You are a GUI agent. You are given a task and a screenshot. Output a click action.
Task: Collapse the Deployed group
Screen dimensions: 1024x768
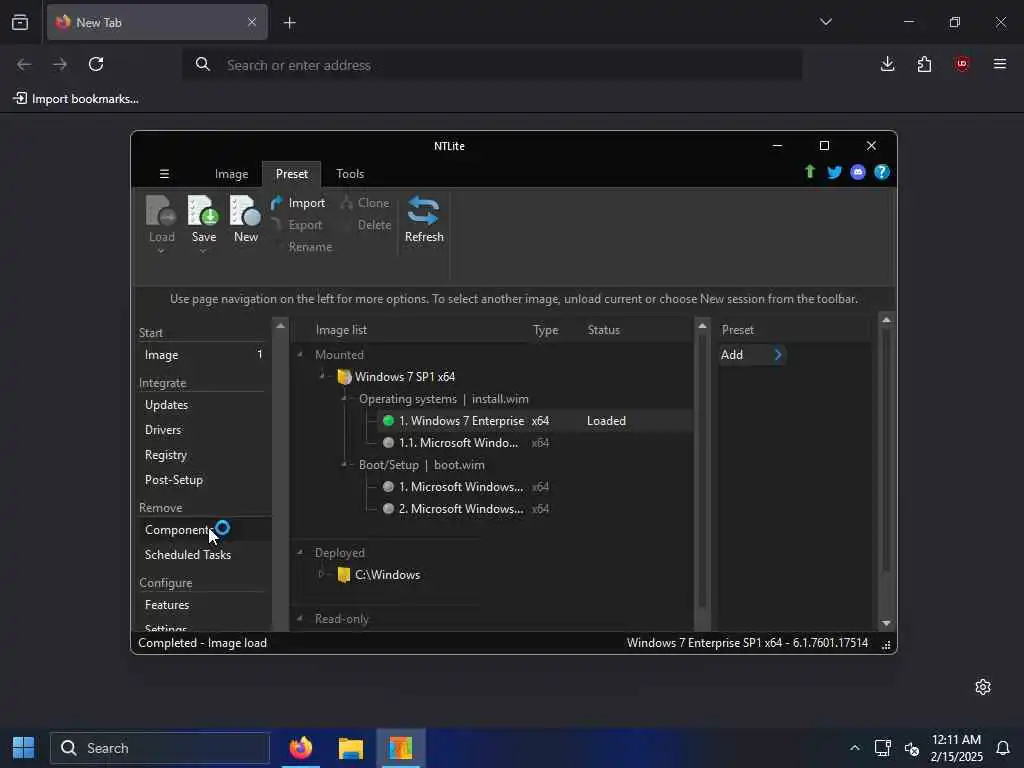pos(300,552)
